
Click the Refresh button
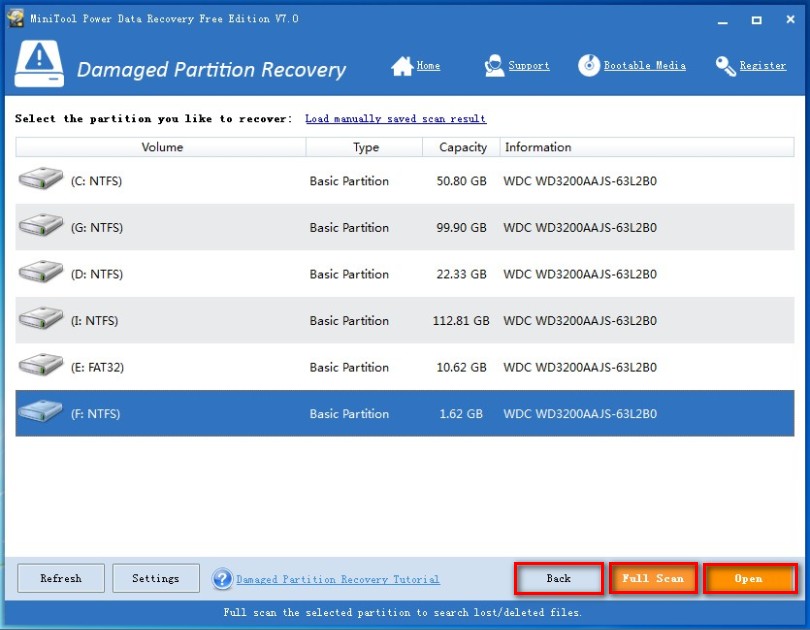click(x=61, y=578)
